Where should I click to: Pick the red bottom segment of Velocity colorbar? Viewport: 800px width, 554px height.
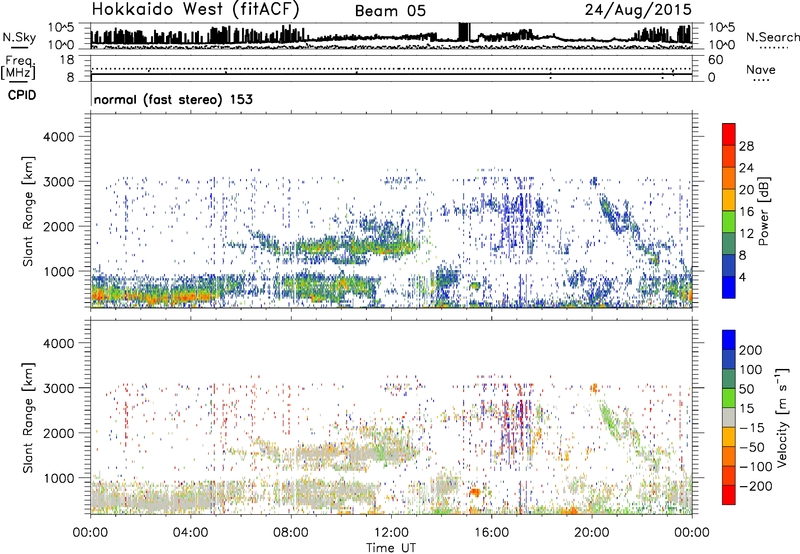tap(729, 495)
